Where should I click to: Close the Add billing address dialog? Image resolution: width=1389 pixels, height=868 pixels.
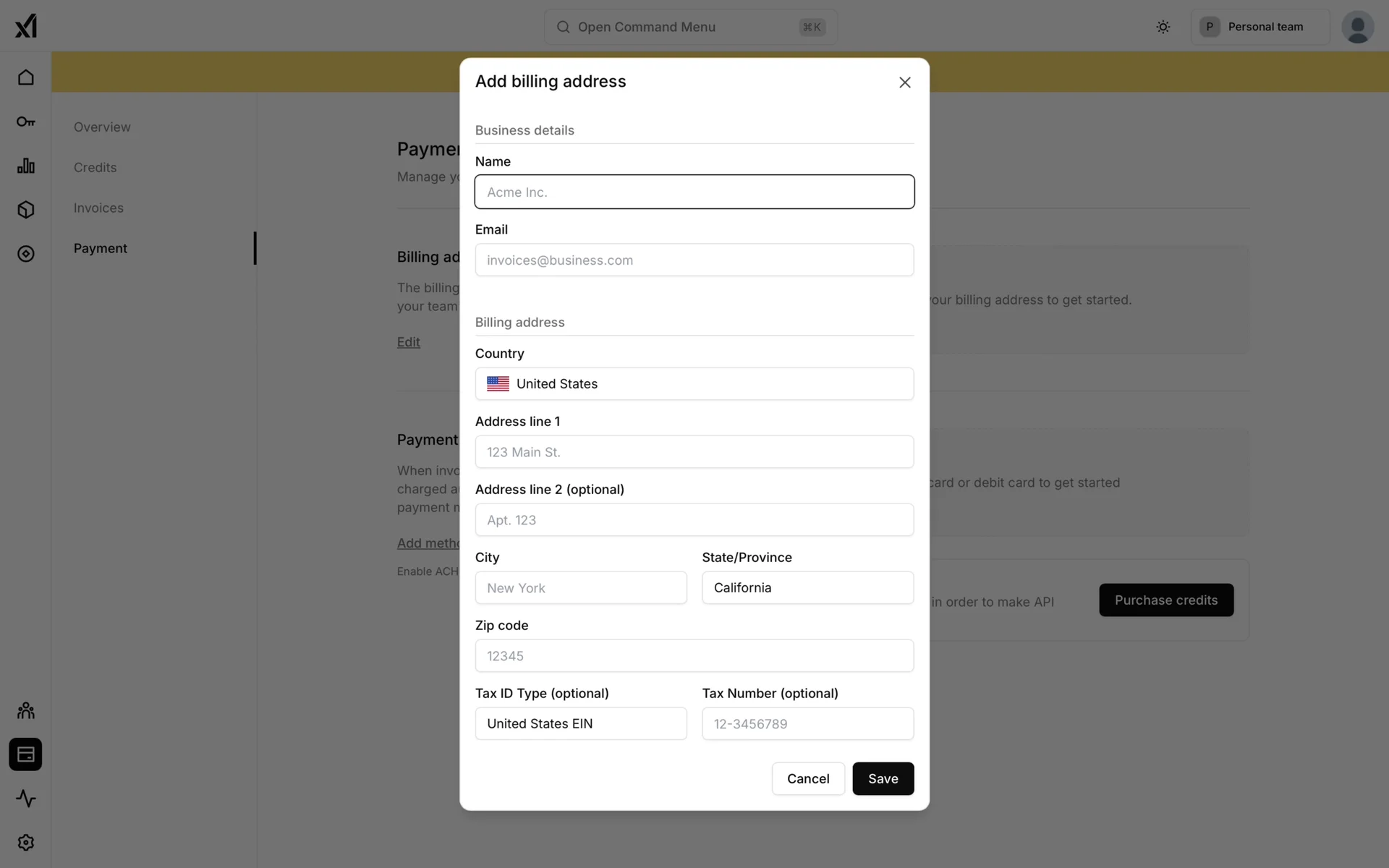[904, 82]
